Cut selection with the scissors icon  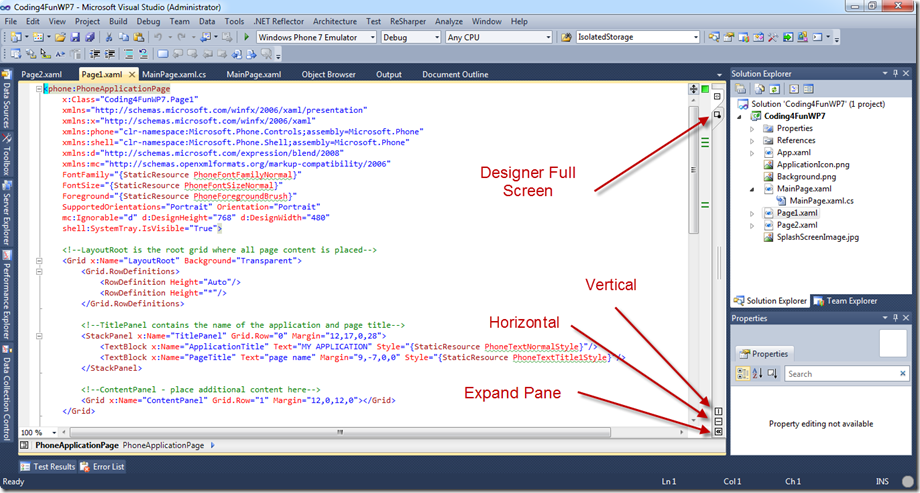click(109, 37)
